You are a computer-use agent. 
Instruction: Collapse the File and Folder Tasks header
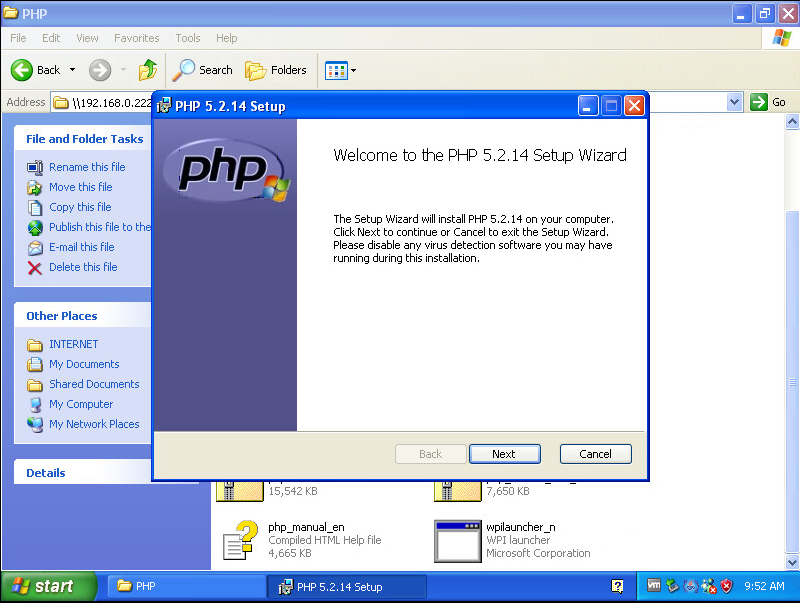click(84, 139)
